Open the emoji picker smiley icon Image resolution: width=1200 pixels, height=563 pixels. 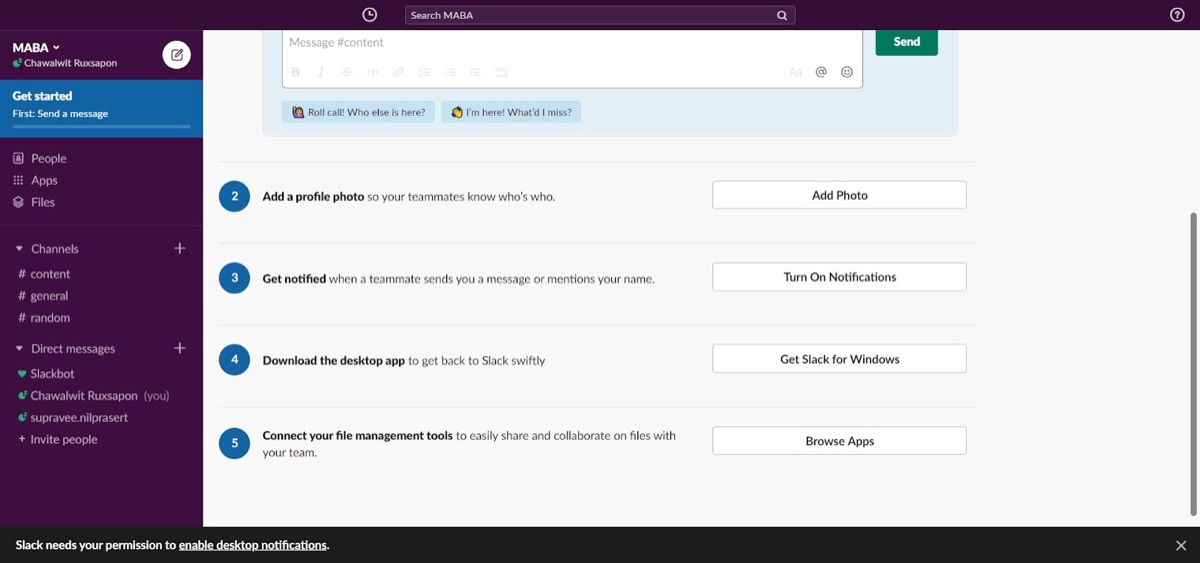click(847, 72)
